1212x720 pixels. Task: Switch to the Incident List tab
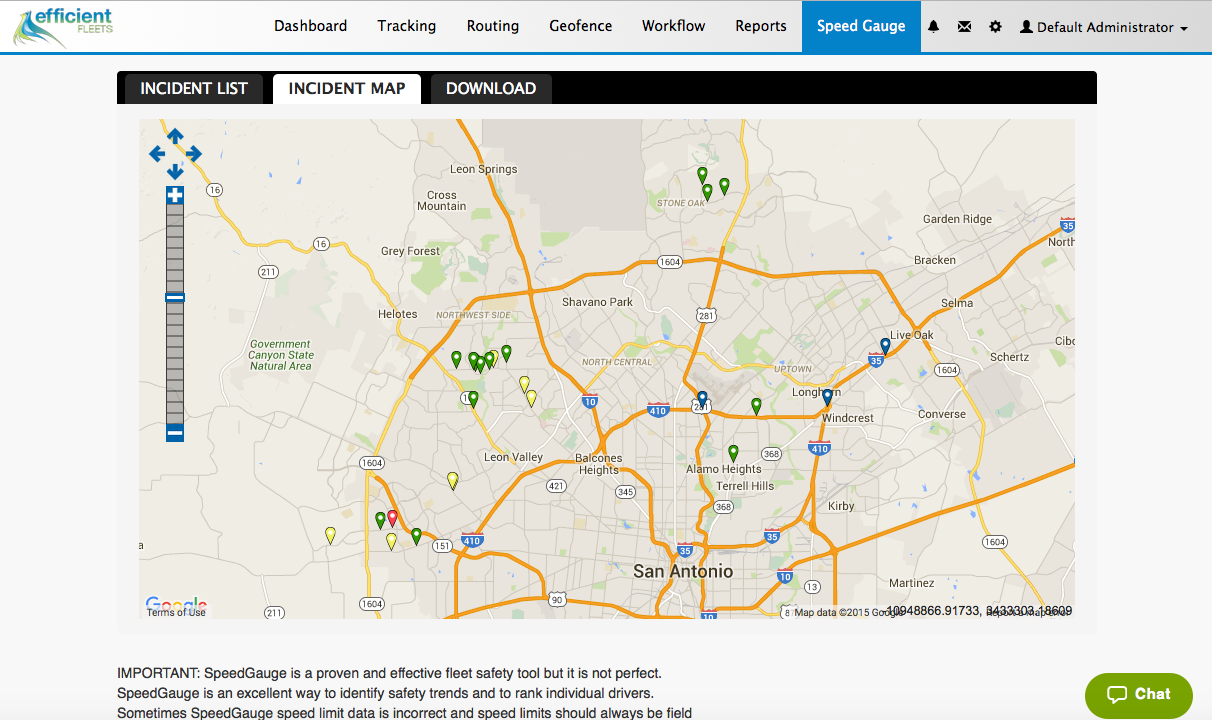pos(194,88)
